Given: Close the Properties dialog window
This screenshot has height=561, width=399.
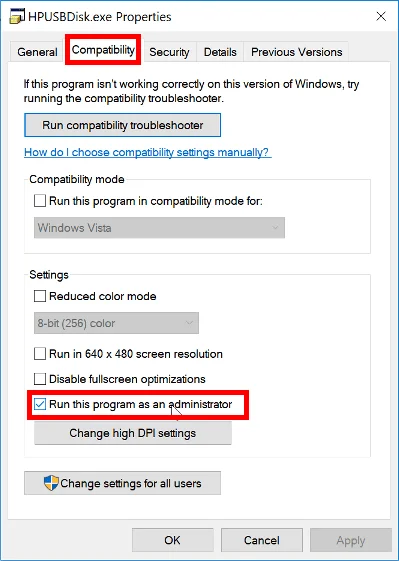Looking at the screenshot, I should [381, 16].
